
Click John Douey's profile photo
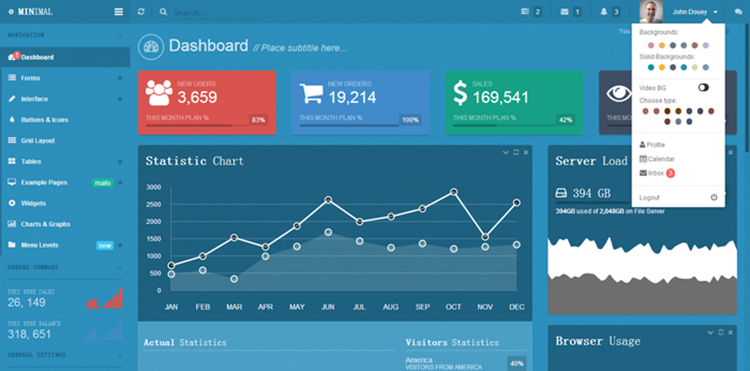(x=651, y=11)
